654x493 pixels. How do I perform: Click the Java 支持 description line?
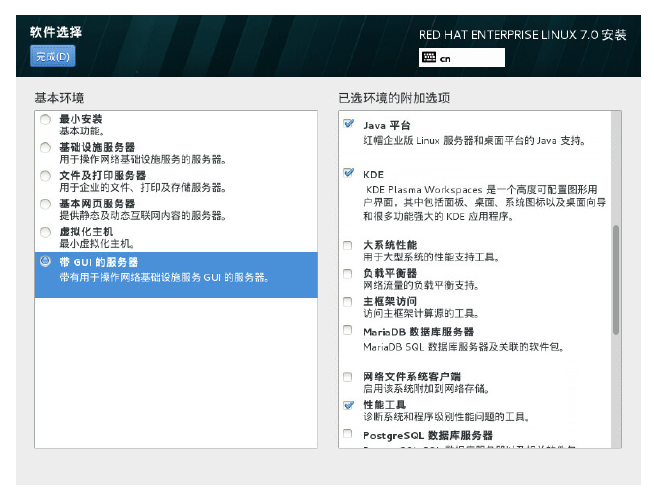pyautogui.click(x=475, y=141)
